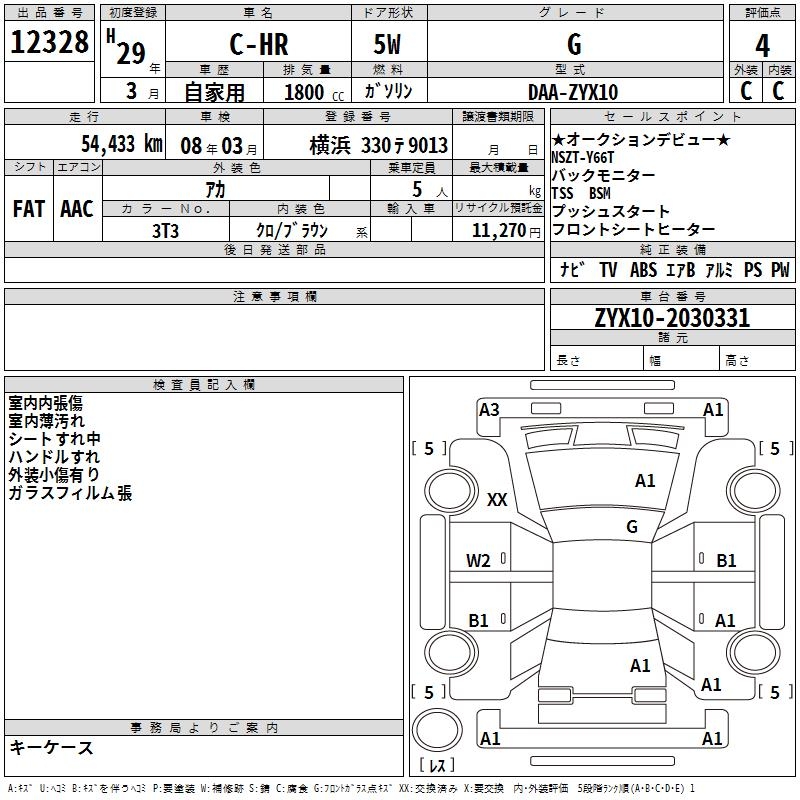Click the door type 5W value

click(387, 44)
